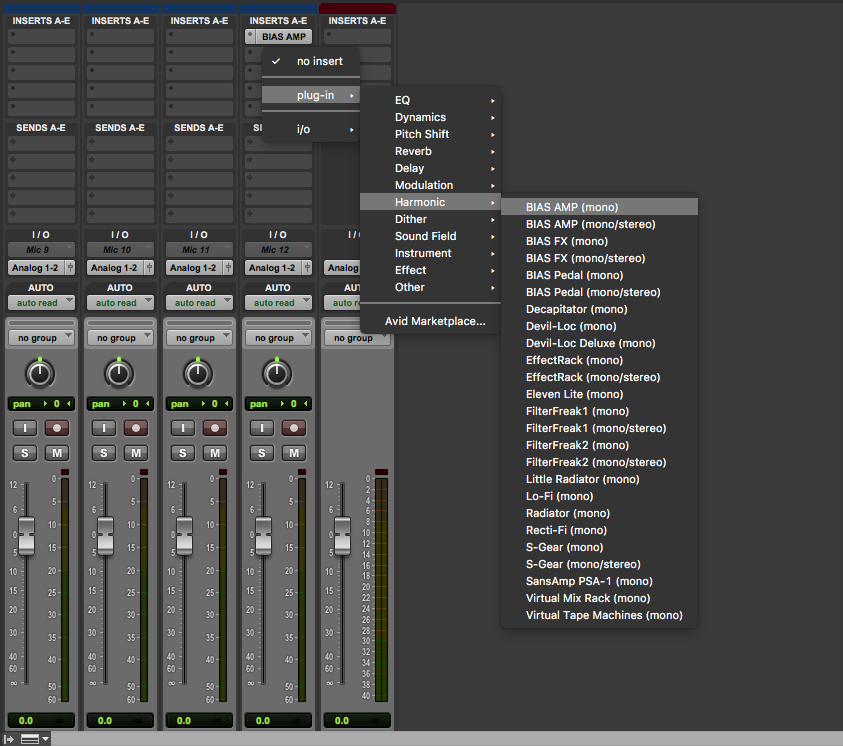Click the output window icon beside Mic 11's Analog 1-2

228,268
